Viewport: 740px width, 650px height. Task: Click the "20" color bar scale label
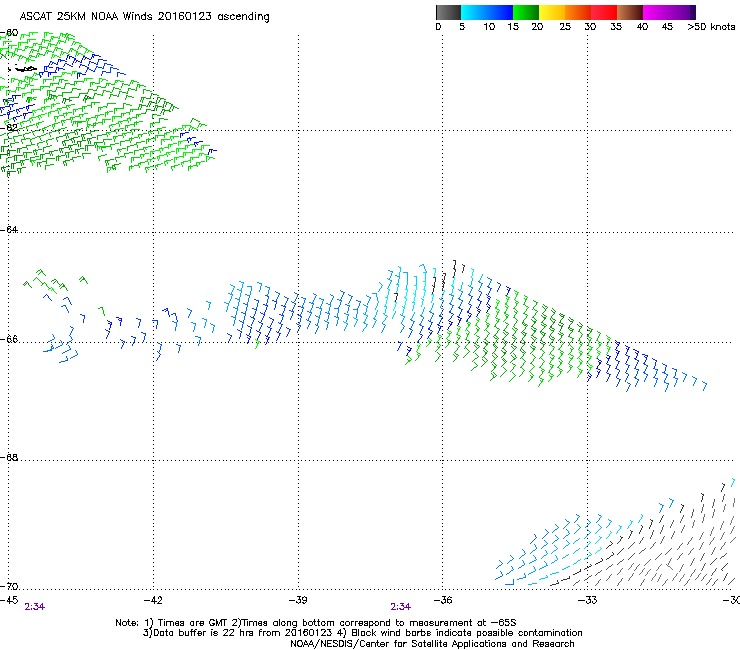(x=537, y=27)
